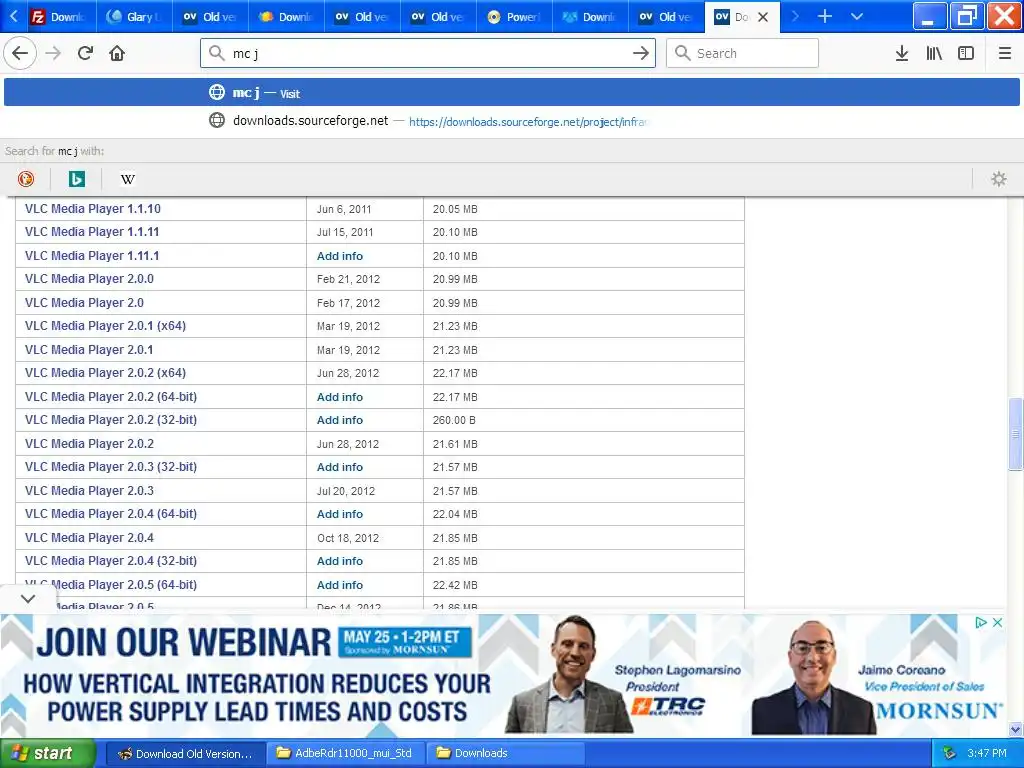1024x768 pixels.
Task: Click the globe icon beside downloads.sourceforge.net
Action: point(217,120)
